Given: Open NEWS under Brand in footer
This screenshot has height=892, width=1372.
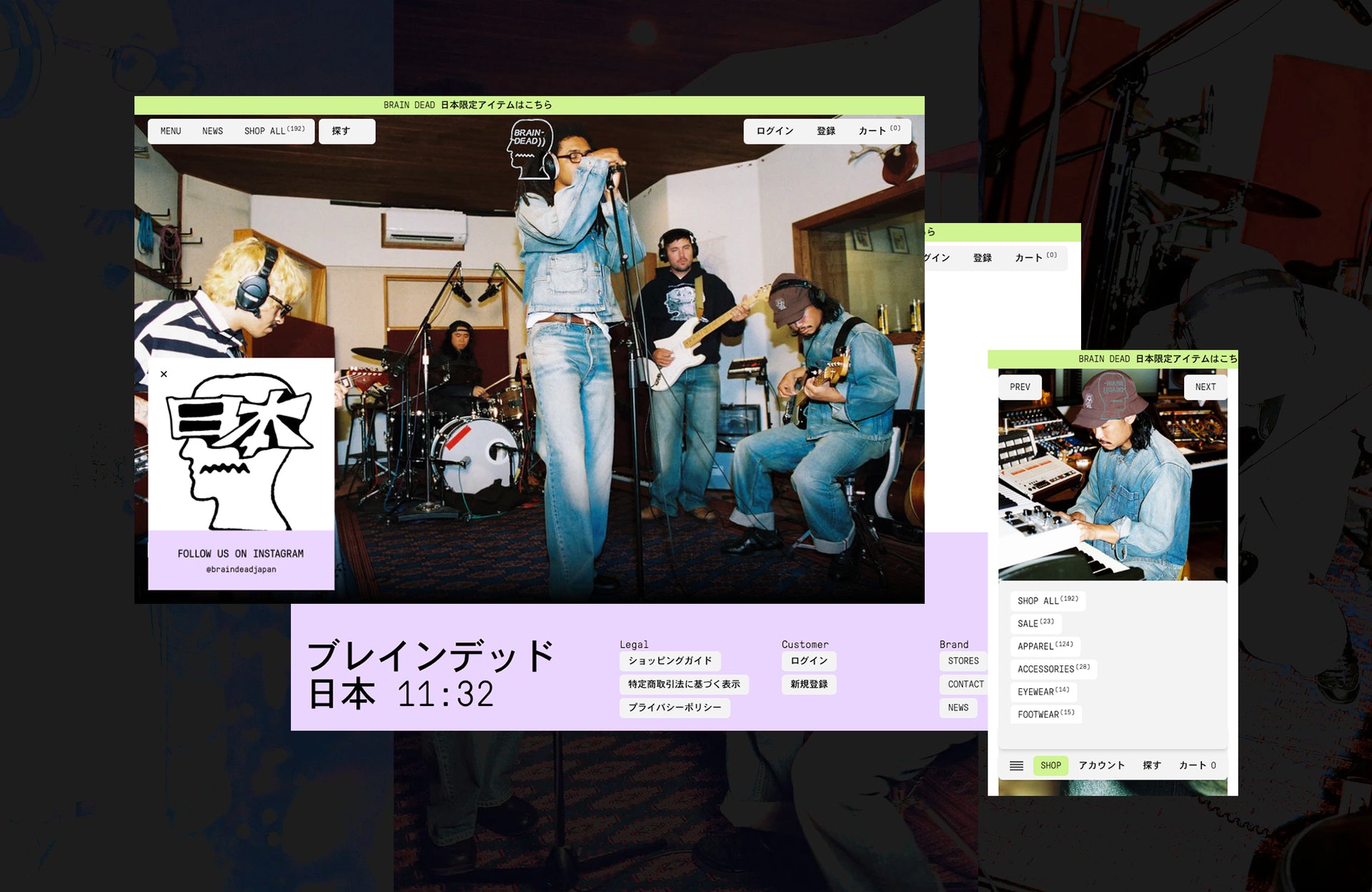Looking at the screenshot, I should [958, 708].
